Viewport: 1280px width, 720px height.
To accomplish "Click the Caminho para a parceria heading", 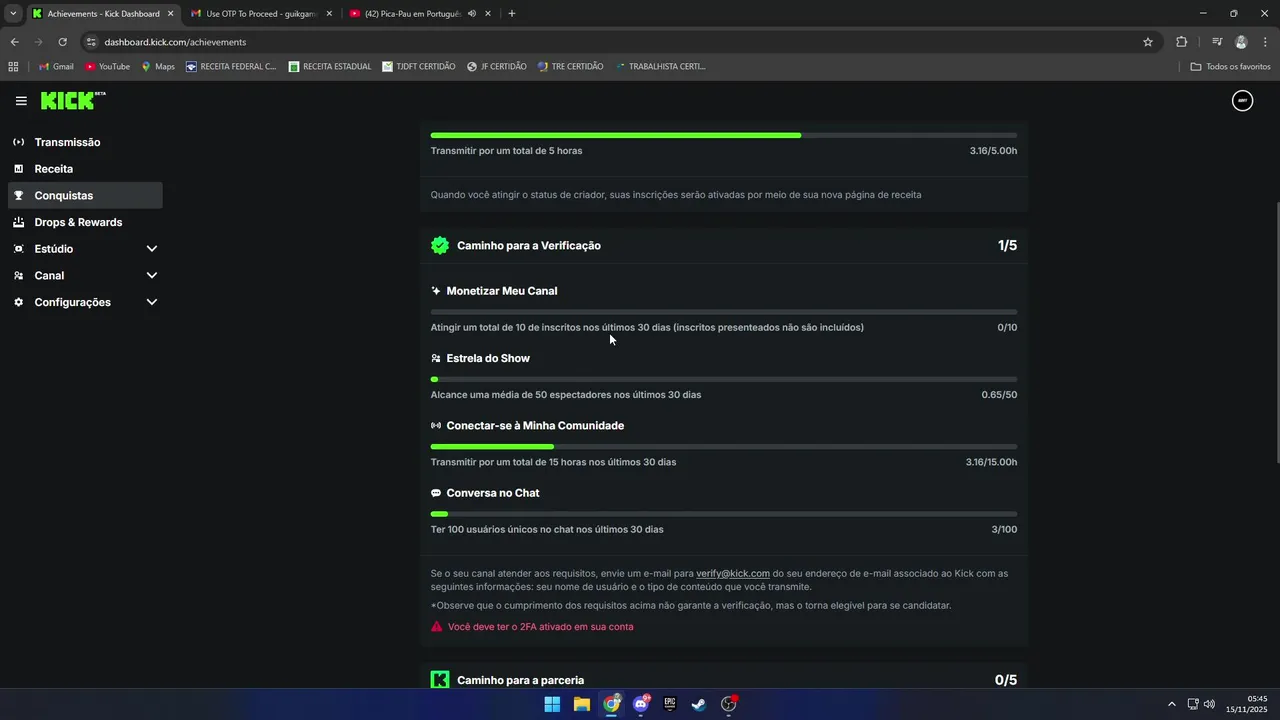I will 521,680.
